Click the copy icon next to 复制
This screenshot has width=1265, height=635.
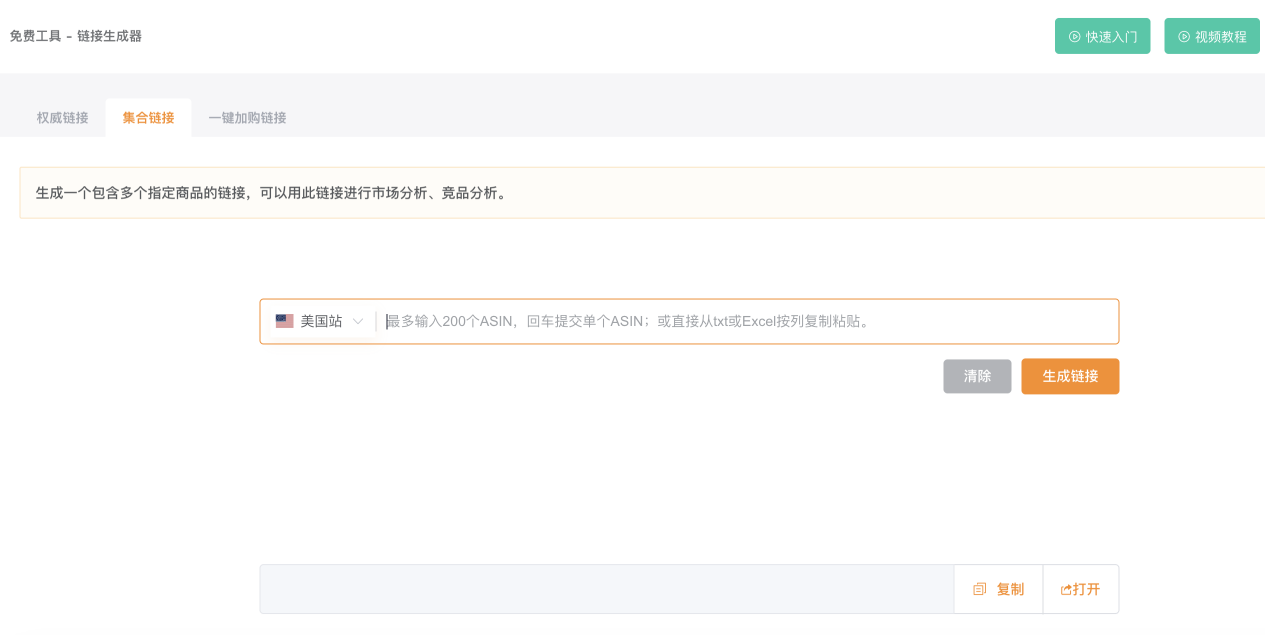tap(979, 589)
